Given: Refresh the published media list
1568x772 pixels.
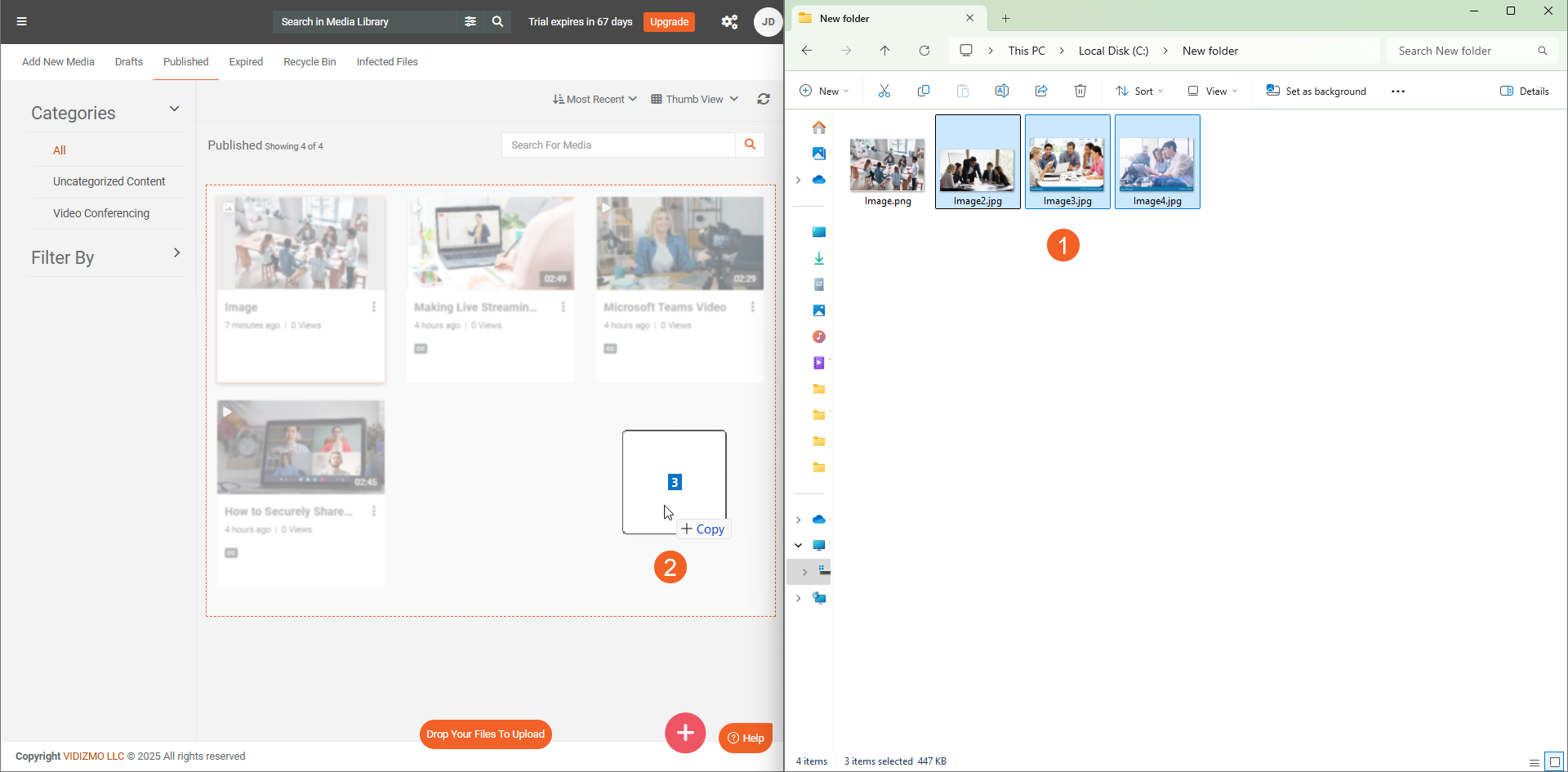Looking at the screenshot, I should coord(764,99).
